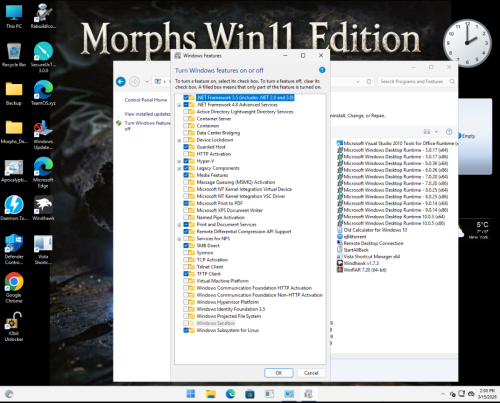
Task: Enable Containers feature checkbox
Action: [x=186, y=126]
